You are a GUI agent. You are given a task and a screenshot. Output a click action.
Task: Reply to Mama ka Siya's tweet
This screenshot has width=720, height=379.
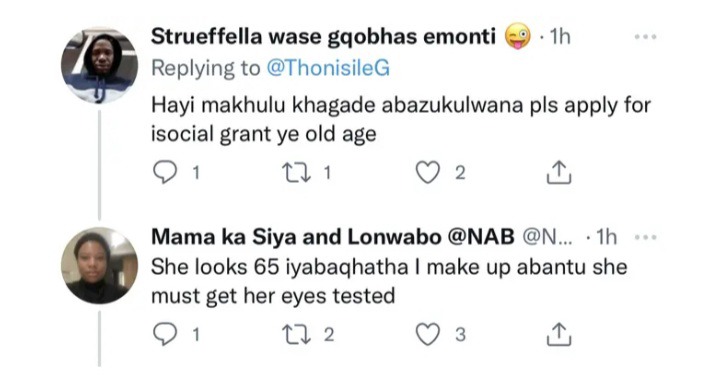(x=164, y=334)
